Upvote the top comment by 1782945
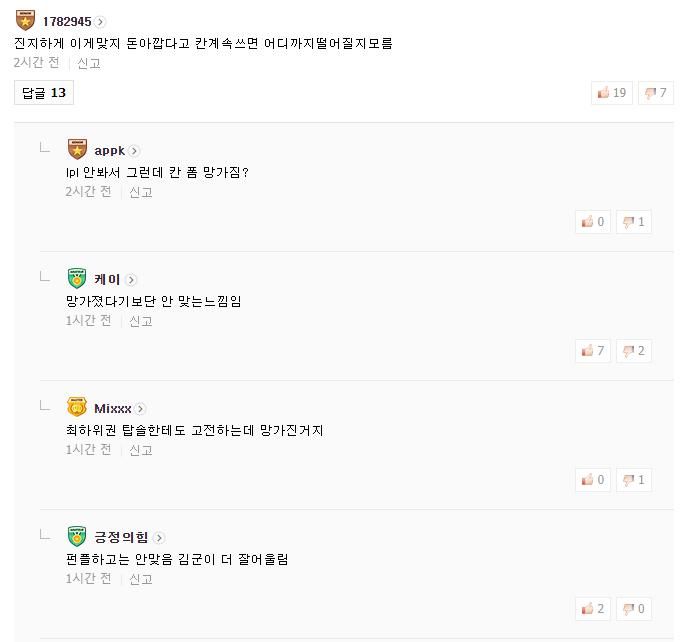The width and height of the screenshot is (685, 642). tap(612, 93)
